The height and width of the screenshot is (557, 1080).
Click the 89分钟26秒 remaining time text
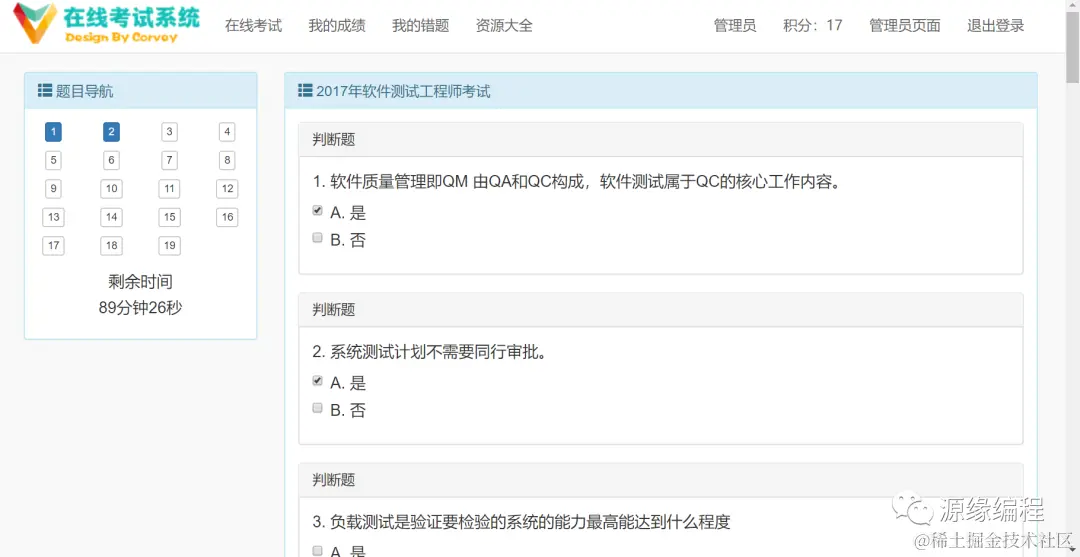point(141,308)
